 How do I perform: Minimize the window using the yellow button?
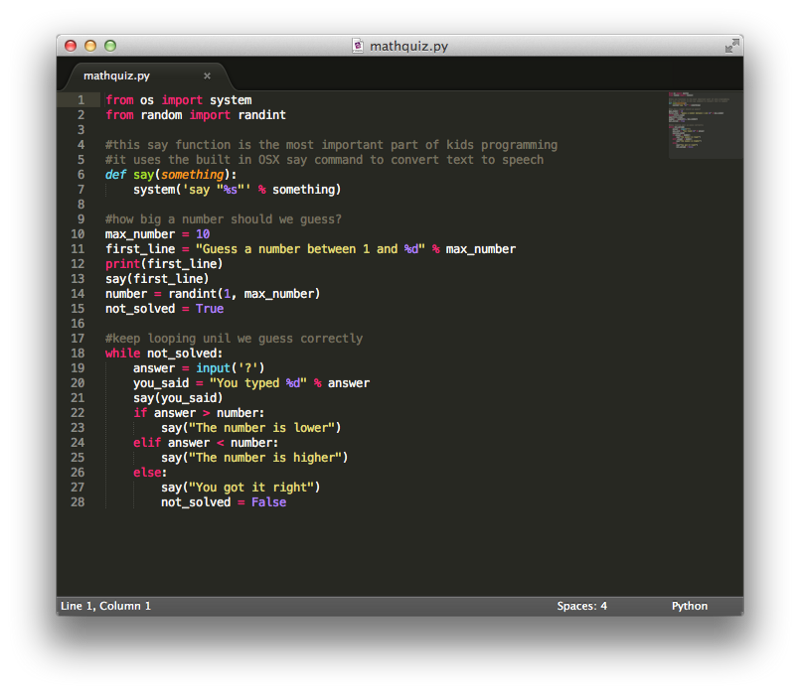tap(90, 46)
